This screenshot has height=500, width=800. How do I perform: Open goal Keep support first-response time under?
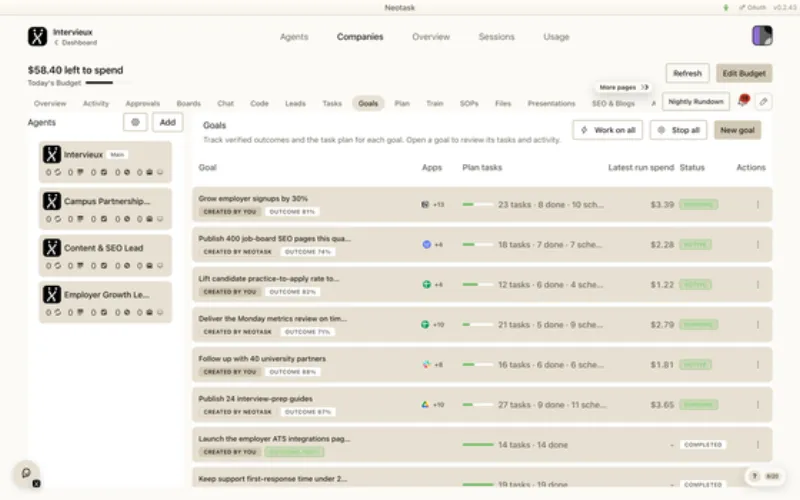coord(272,479)
